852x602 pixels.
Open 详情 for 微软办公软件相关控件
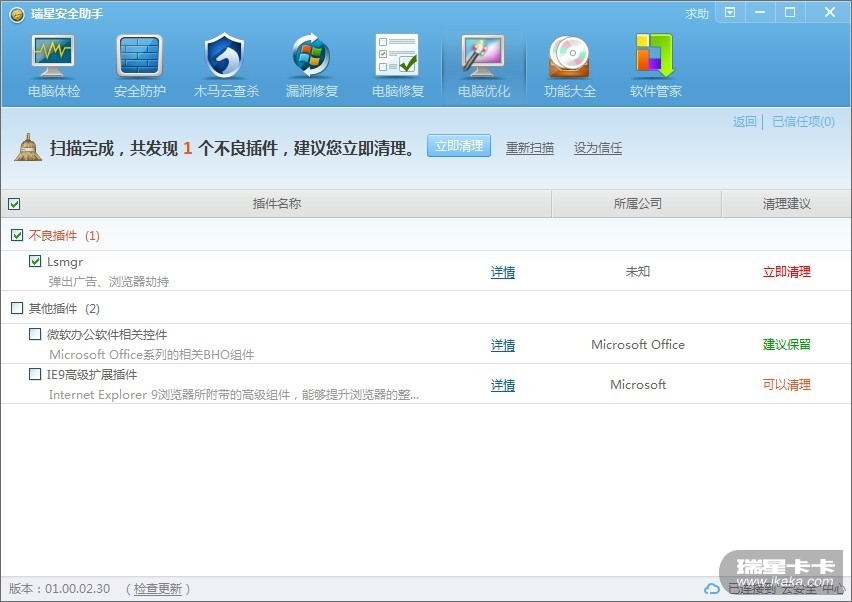tap(503, 345)
